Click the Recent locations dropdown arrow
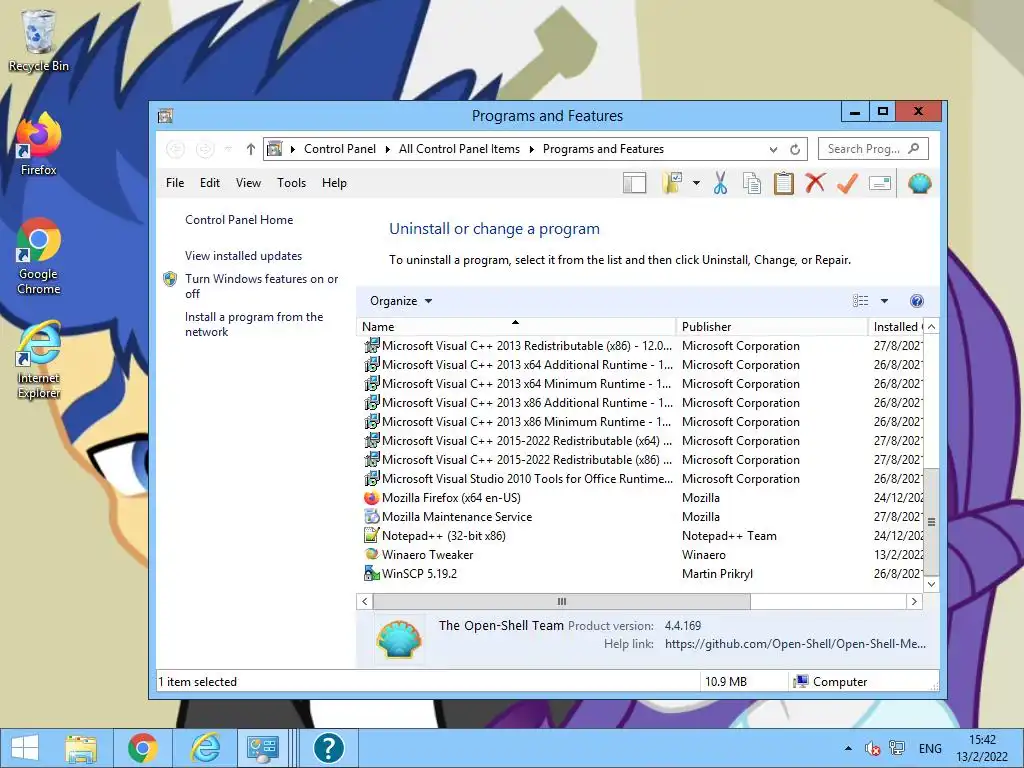 point(228,150)
